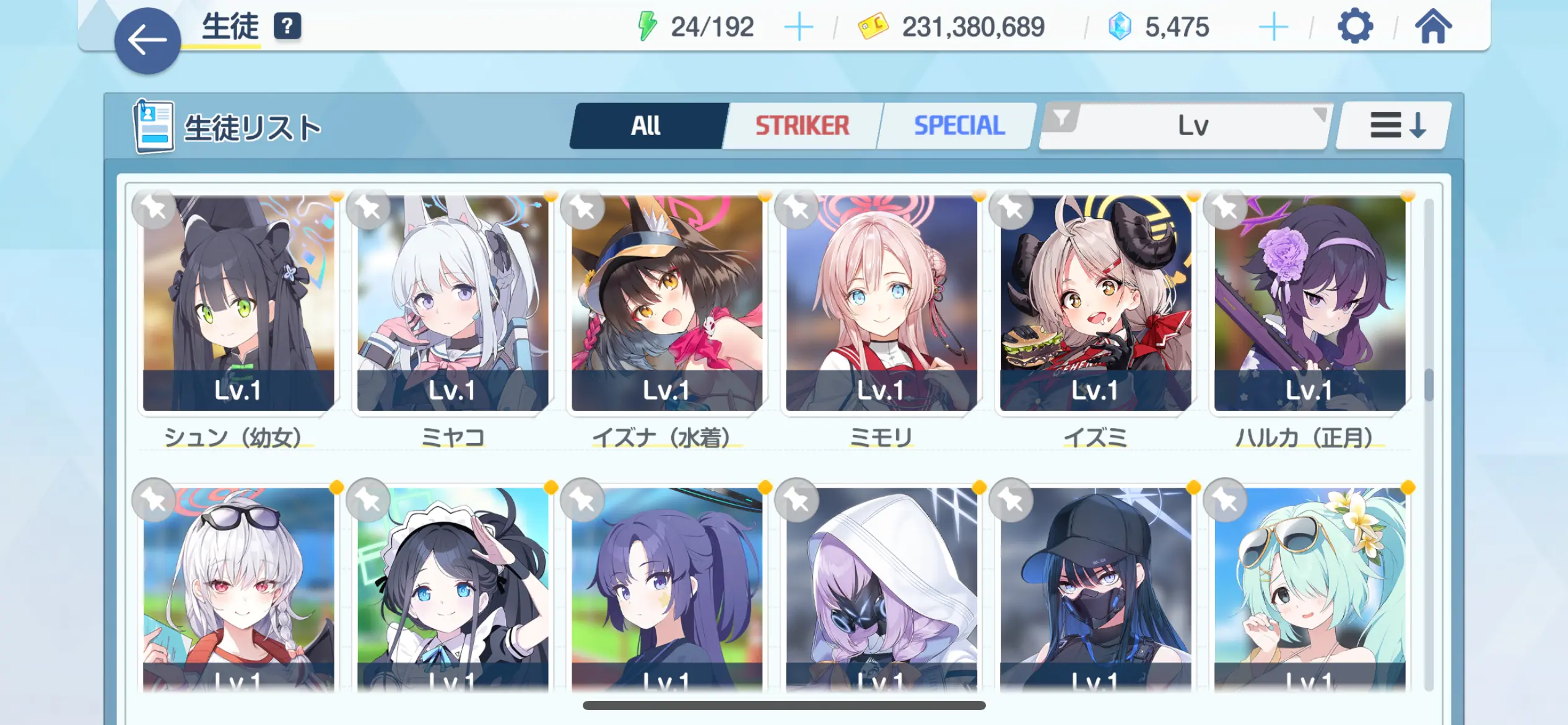Open the help question mark icon
Image resolution: width=1568 pixels, height=725 pixels.
287,27
